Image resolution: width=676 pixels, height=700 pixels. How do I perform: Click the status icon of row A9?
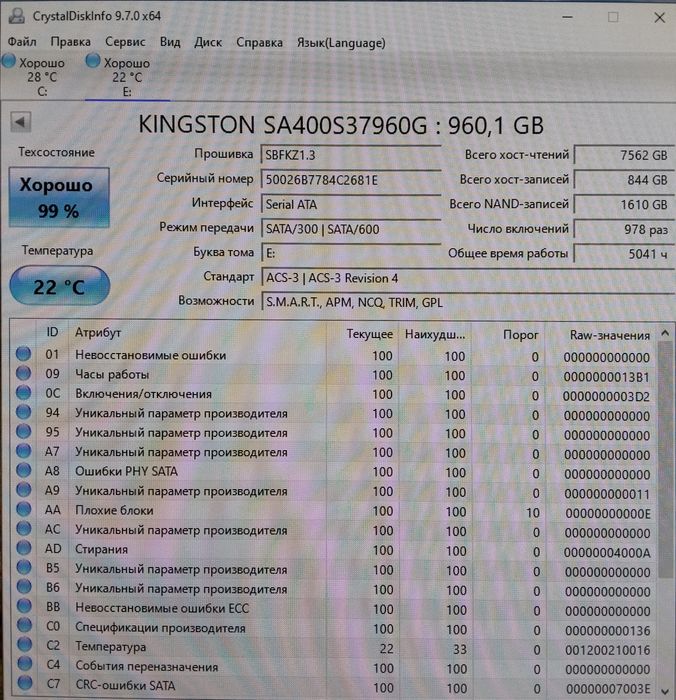pos(24,489)
